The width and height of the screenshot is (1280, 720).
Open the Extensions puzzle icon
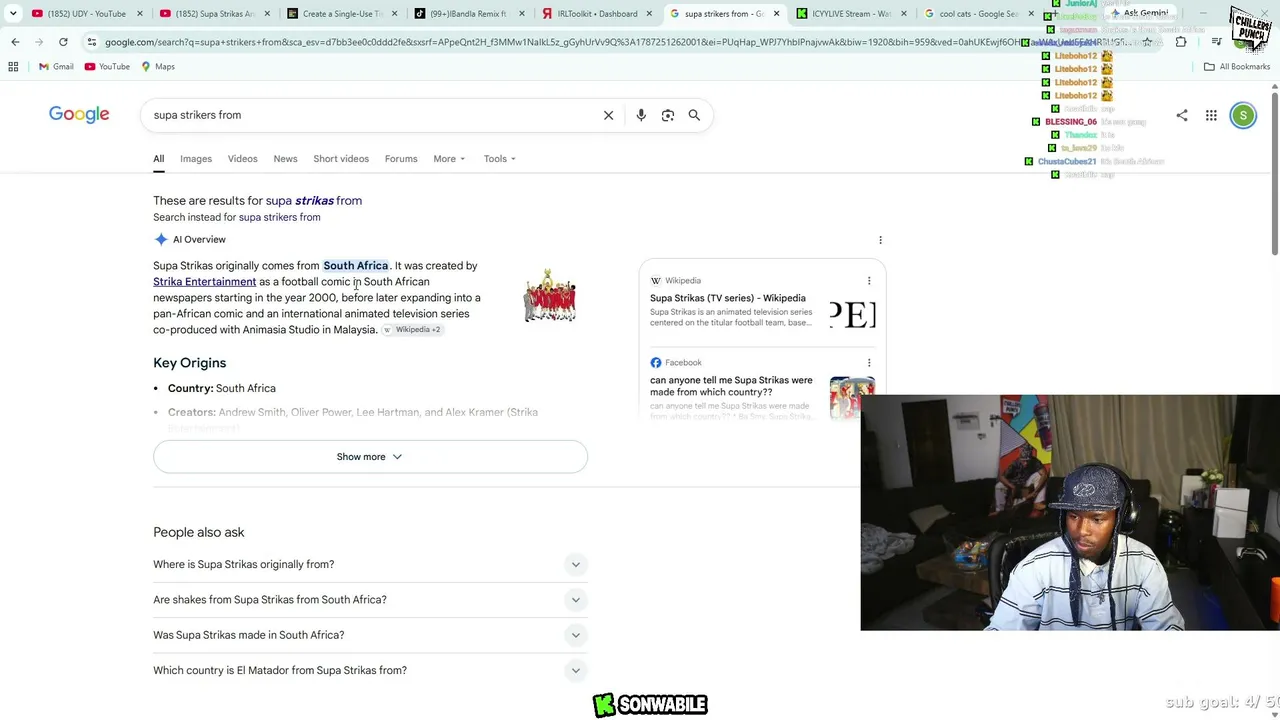[1181, 42]
